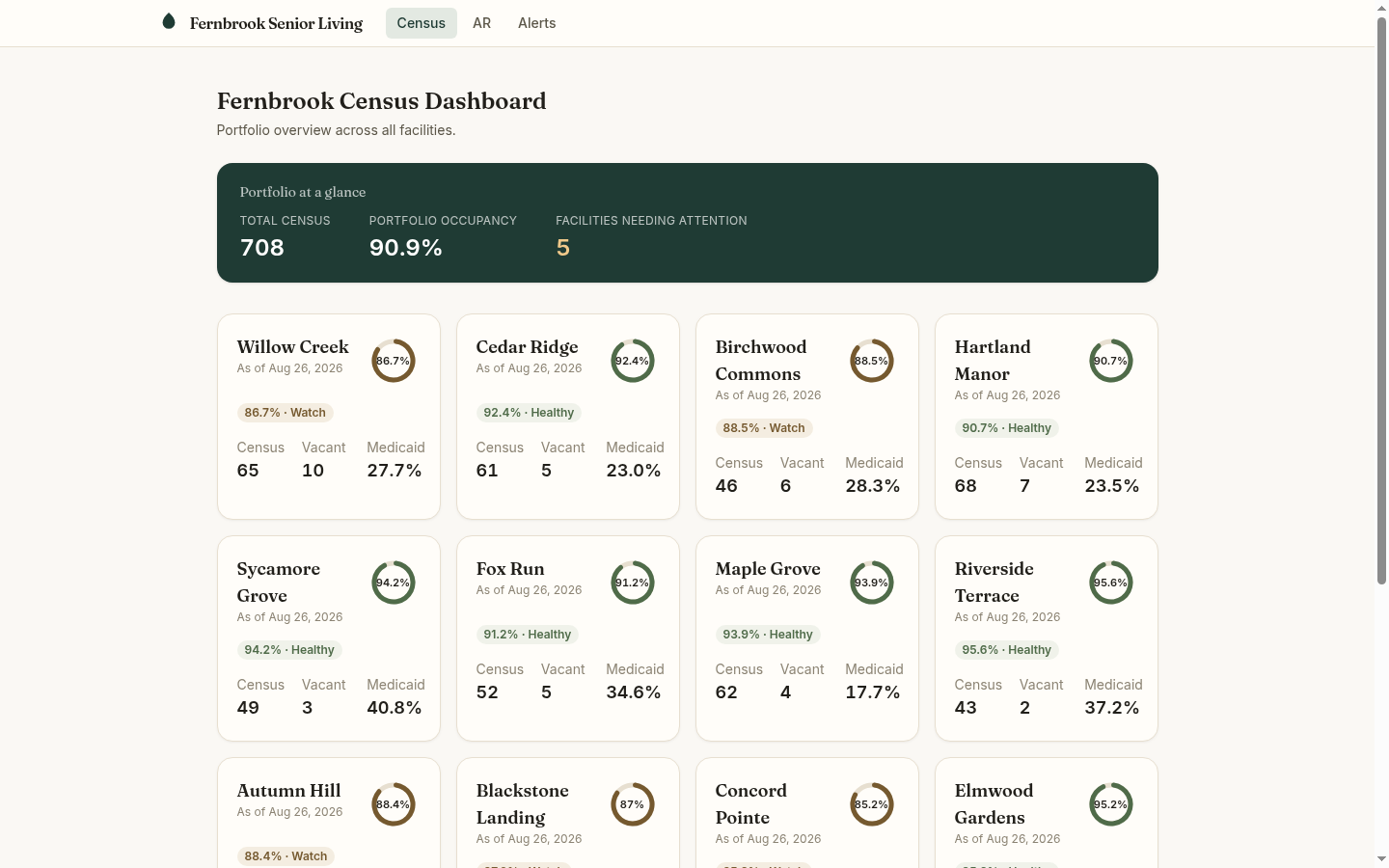Image resolution: width=1389 pixels, height=868 pixels.
Task: Switch to the AR tab
Action: [482, 23]
